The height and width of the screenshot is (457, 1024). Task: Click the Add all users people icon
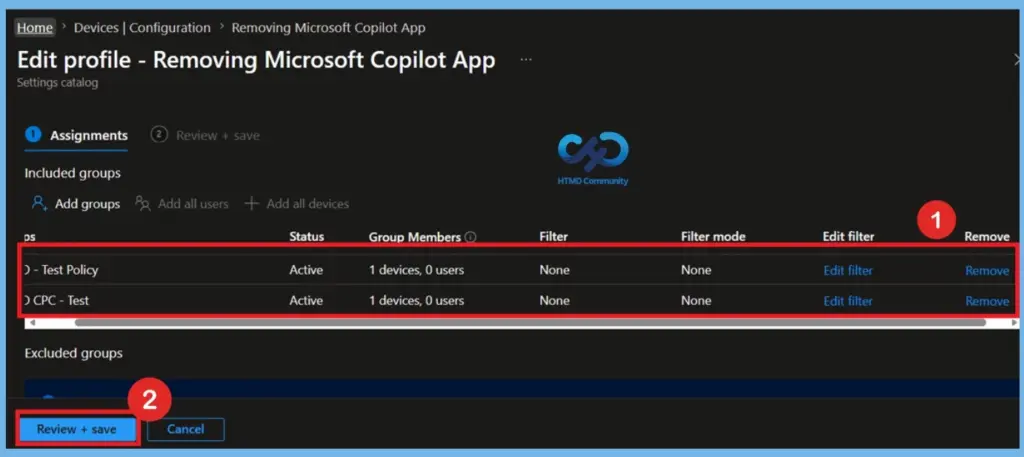point(143,204)
